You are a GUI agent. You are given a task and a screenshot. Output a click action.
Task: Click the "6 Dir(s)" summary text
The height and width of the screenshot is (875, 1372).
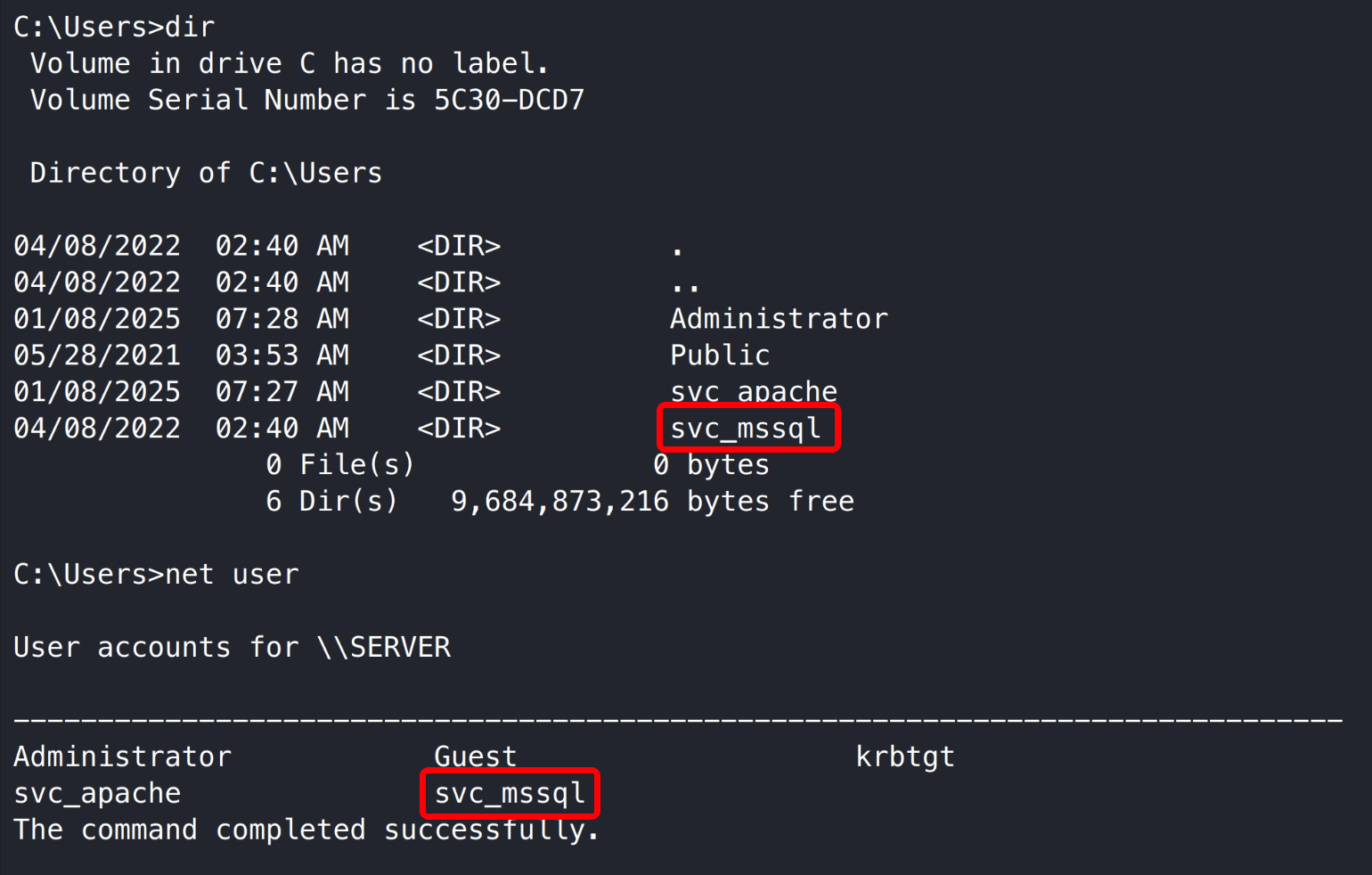[x=331, y=502]
